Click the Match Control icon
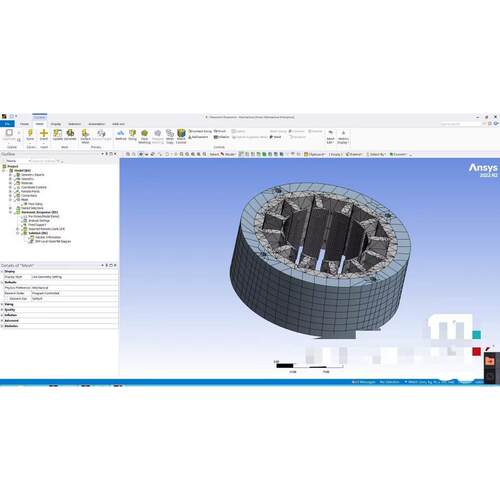This screenshot has height=500, width=500. click(181, 133)
